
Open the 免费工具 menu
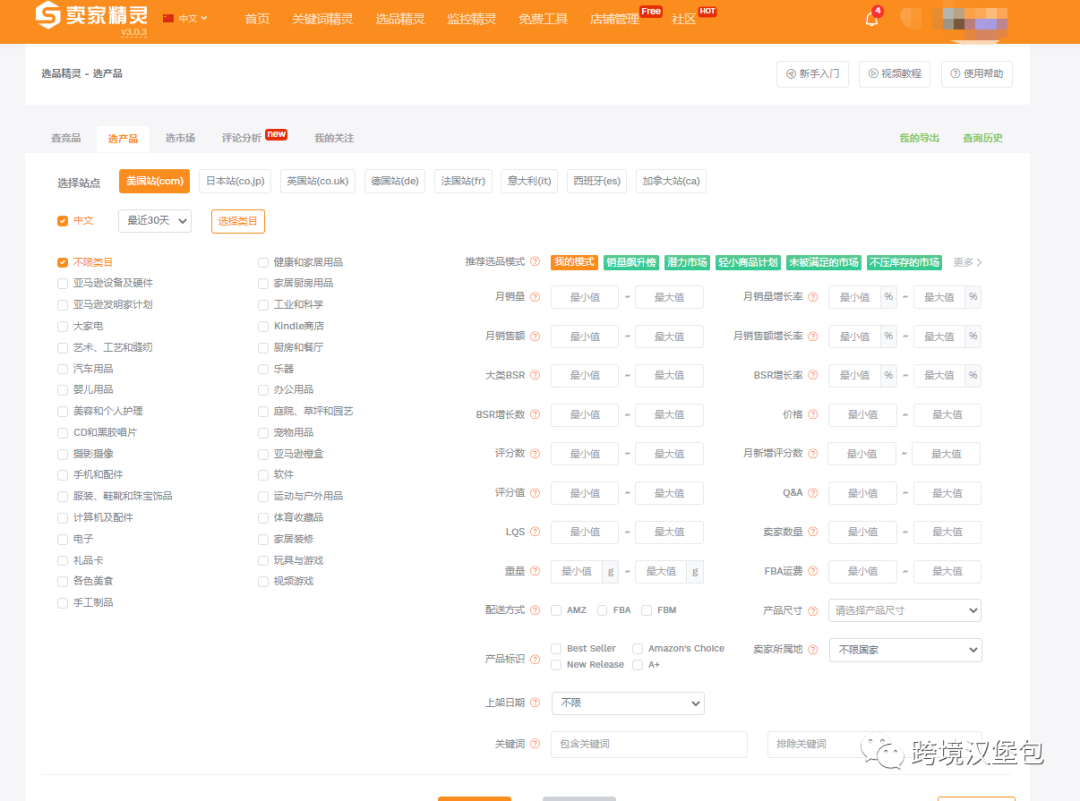[543, 18]
